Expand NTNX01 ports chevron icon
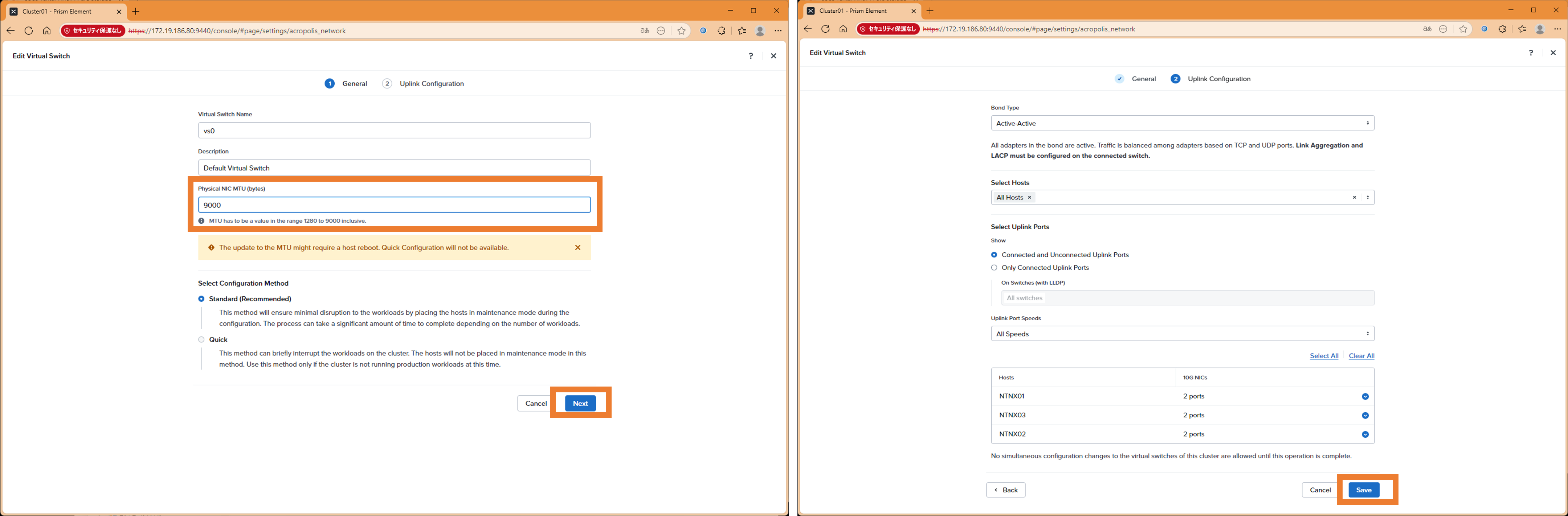Screen dimensions: 1568x516 pyautogui.click(x=1365, y=397)
